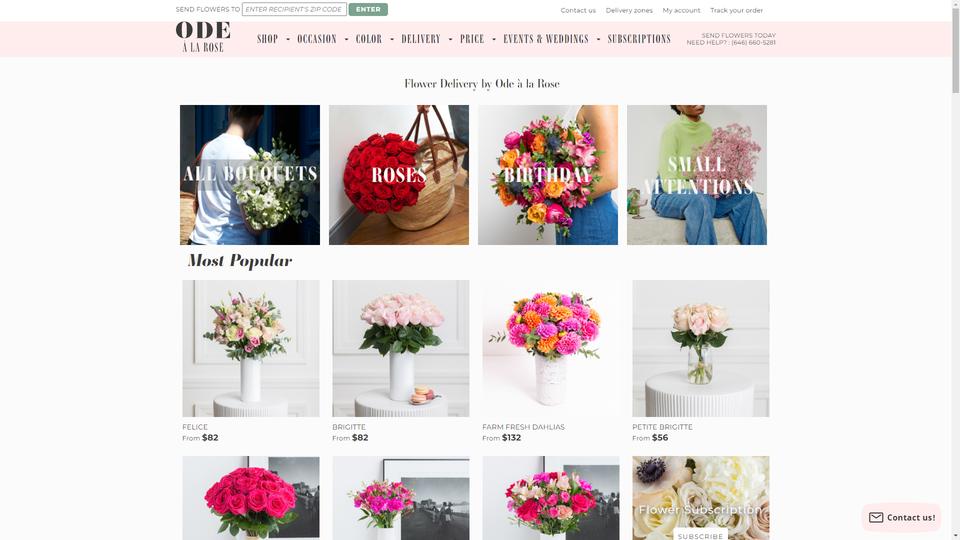
Task: Open the Track your order link
Action: [x=737, y=10]
